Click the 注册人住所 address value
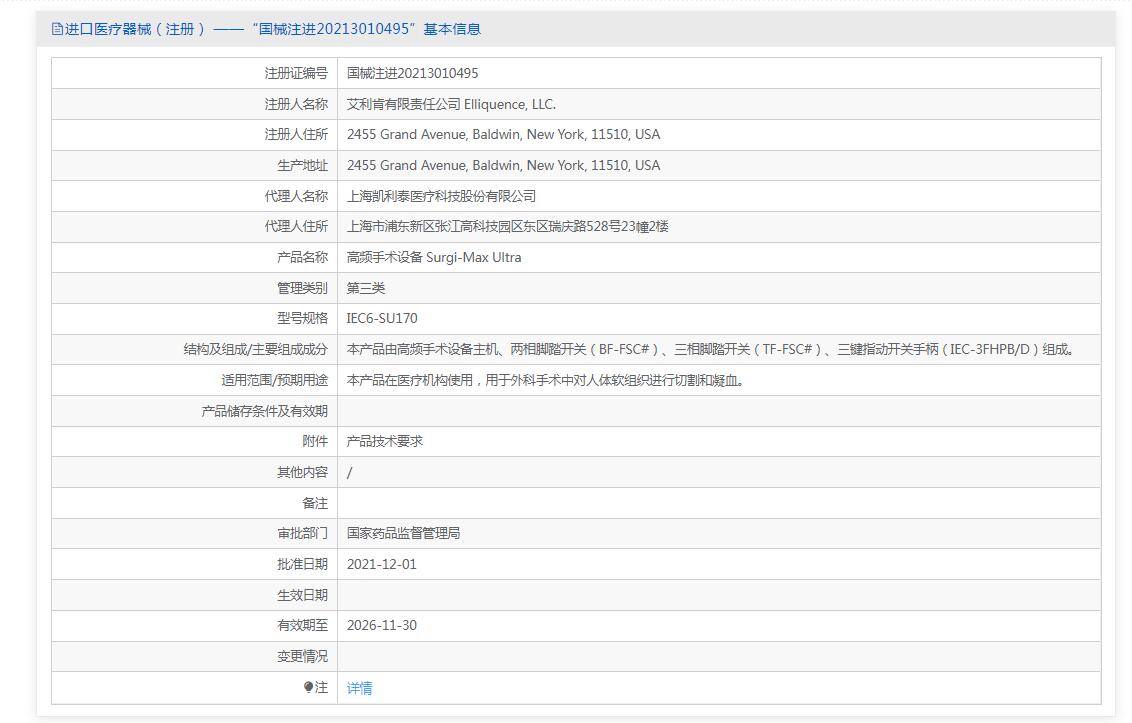Image resolution: width=1132 pixels, height=723 pixels. (x=503, y=134)
